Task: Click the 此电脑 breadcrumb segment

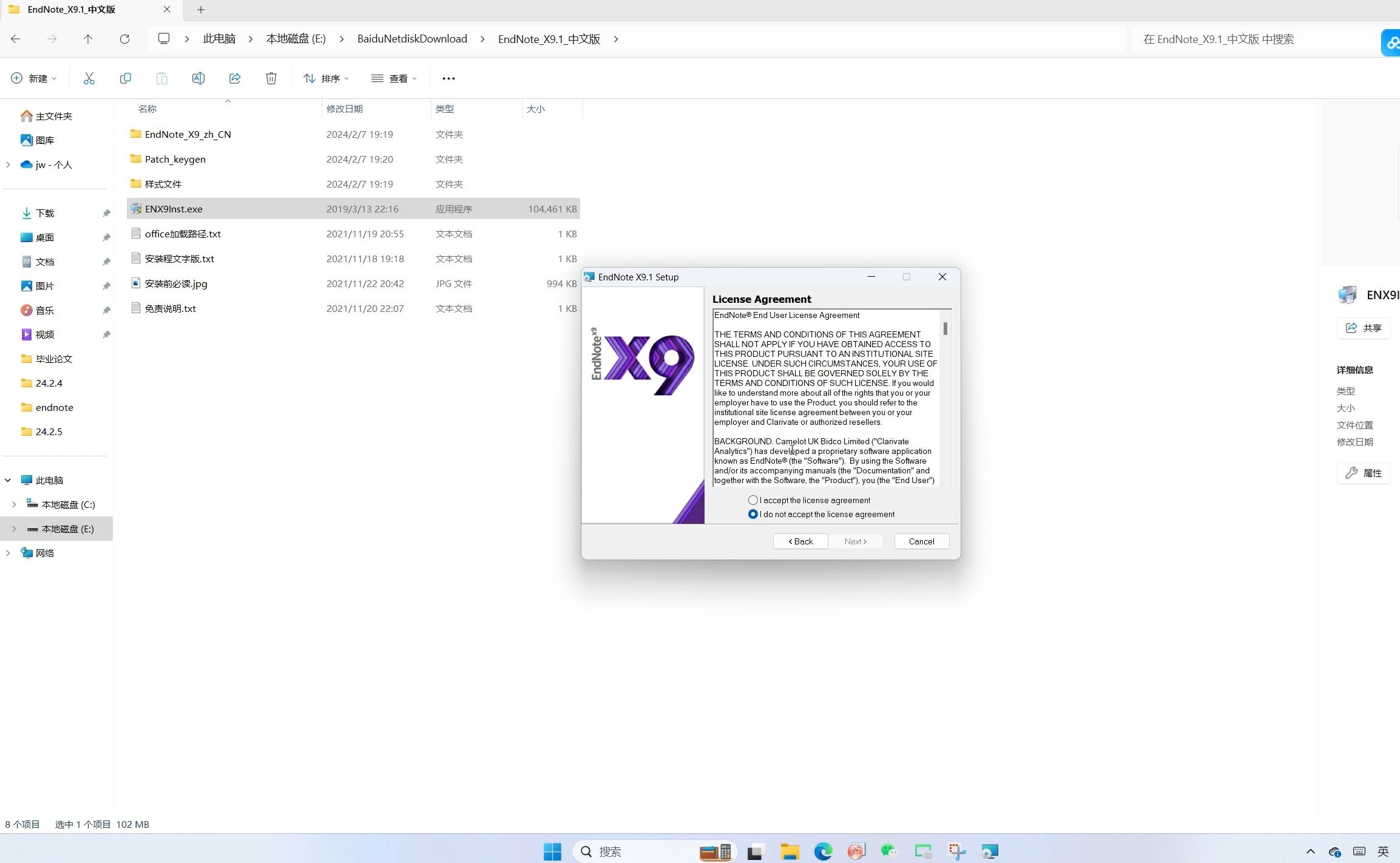Action: (x=219, y=39)
